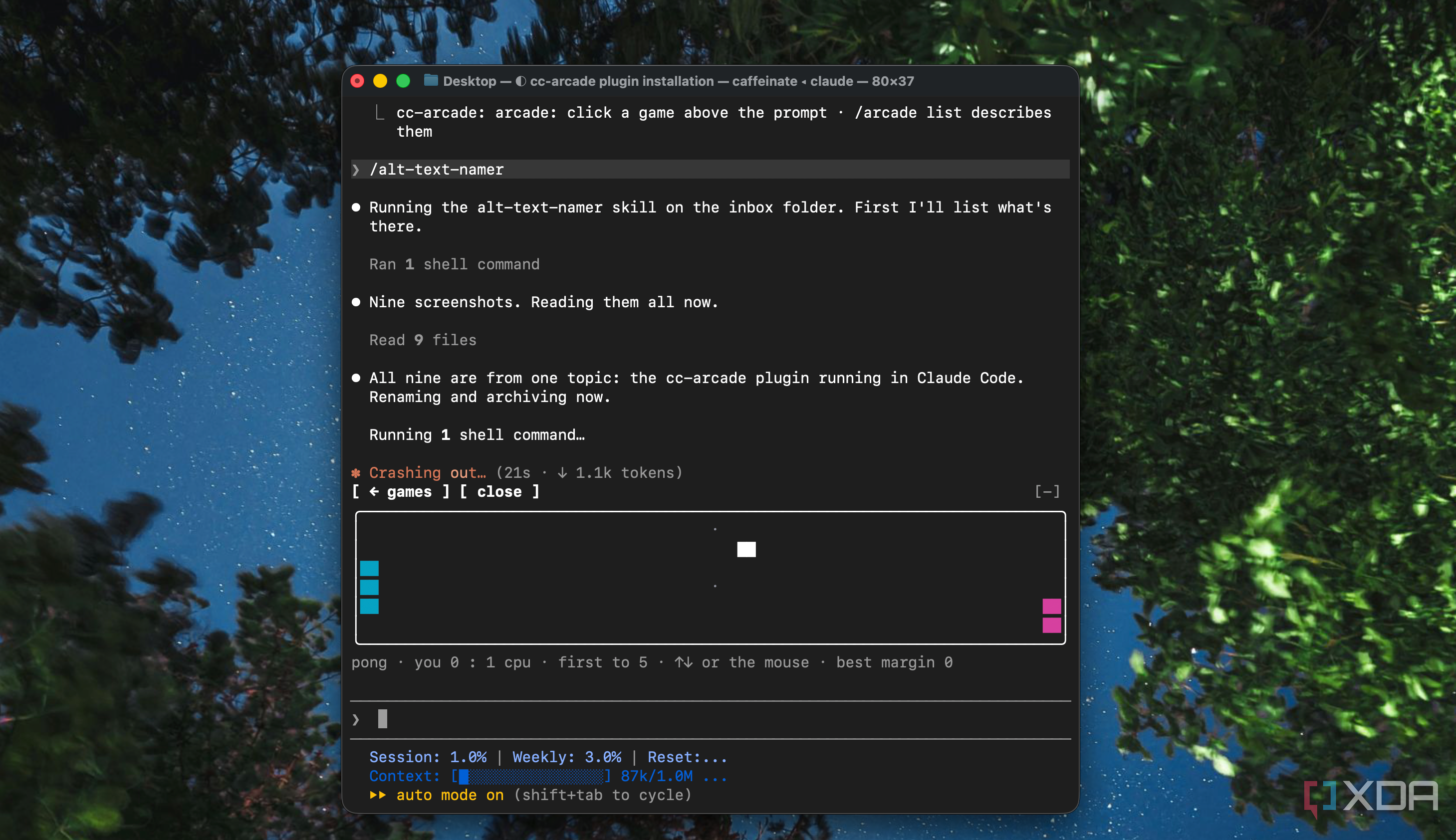Click into the Claude prompt input line
Screen dimensions: 1456x840
pyautogui.click(x=711, y=719)
